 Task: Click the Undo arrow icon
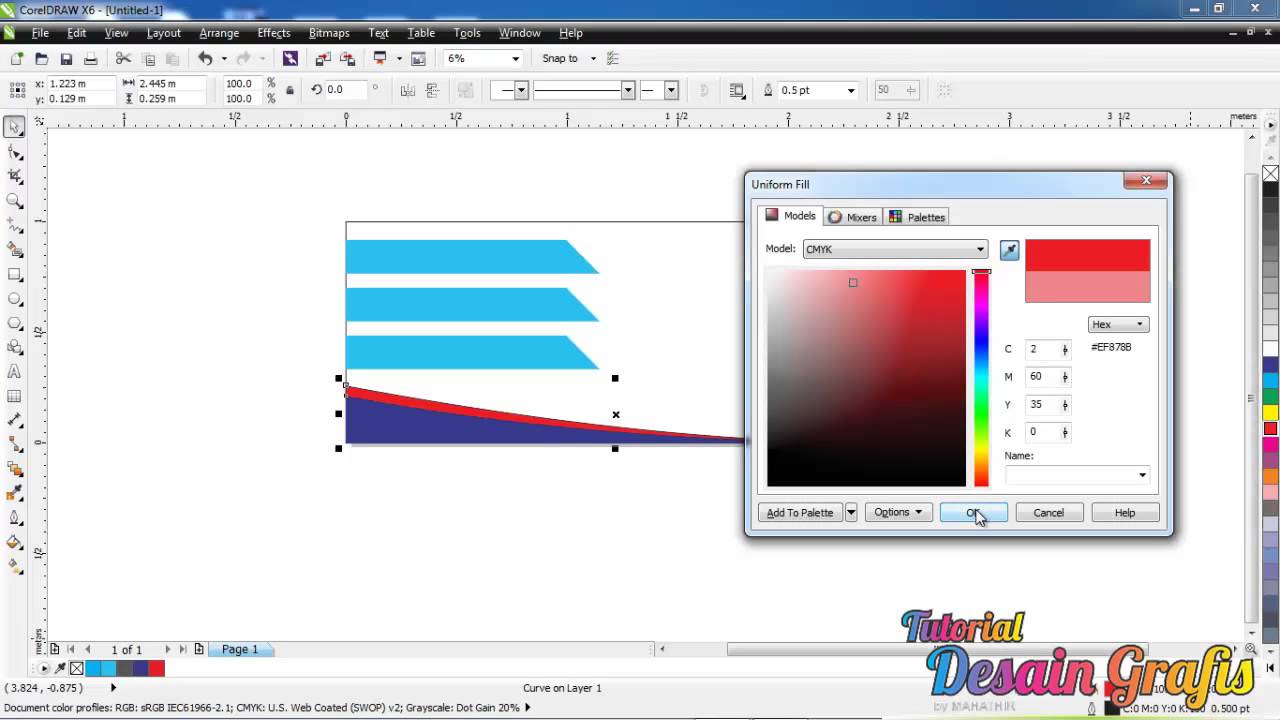205,59
